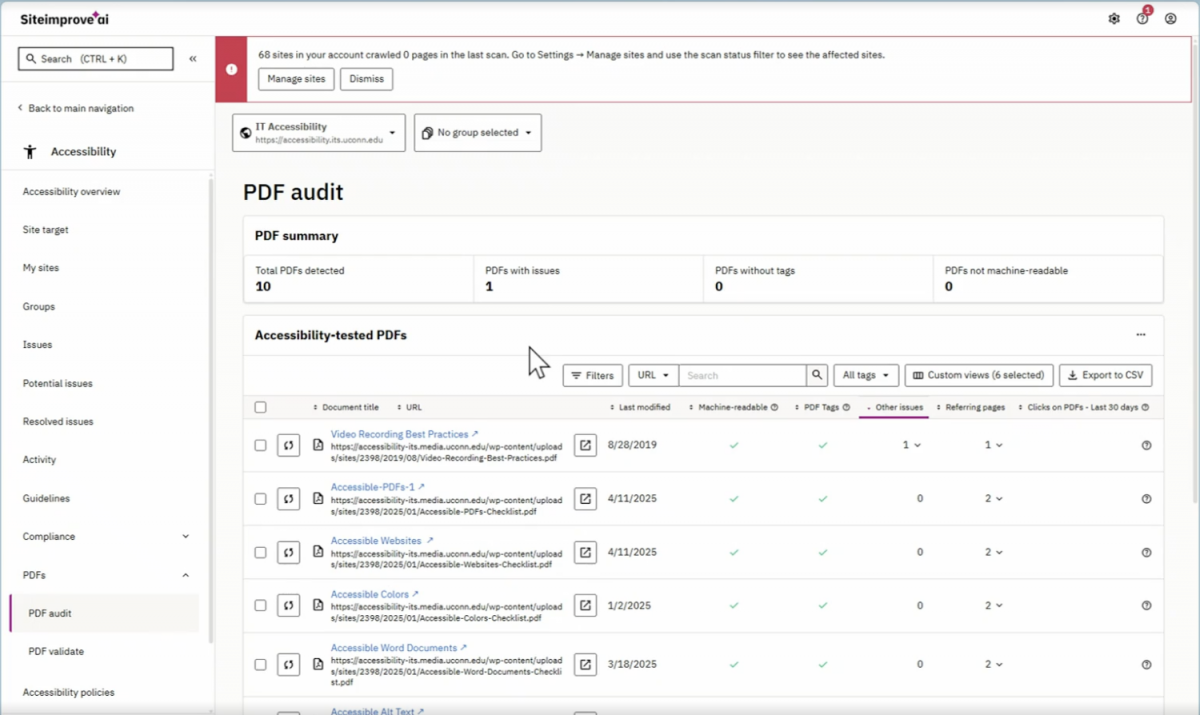1200x715 pixels.
Task: Open Site target in sidebar
Action: tap(46, 230)
